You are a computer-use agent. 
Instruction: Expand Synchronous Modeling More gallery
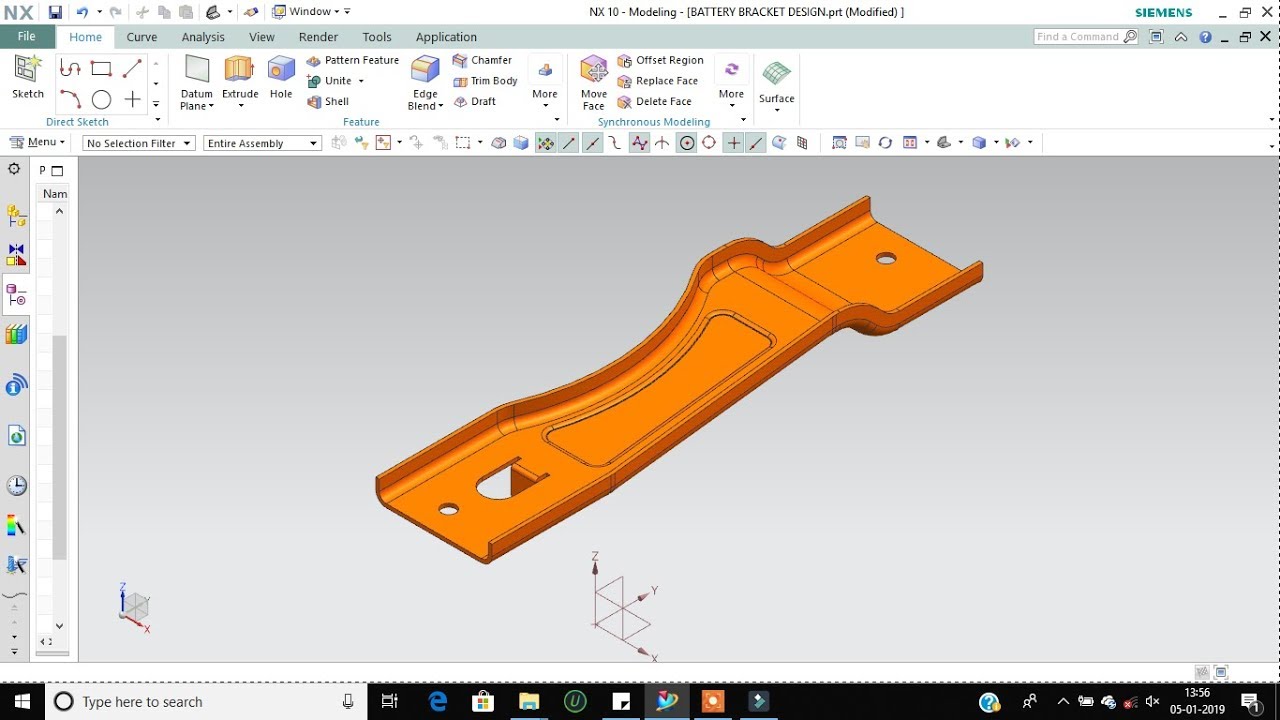coord(731,83)
